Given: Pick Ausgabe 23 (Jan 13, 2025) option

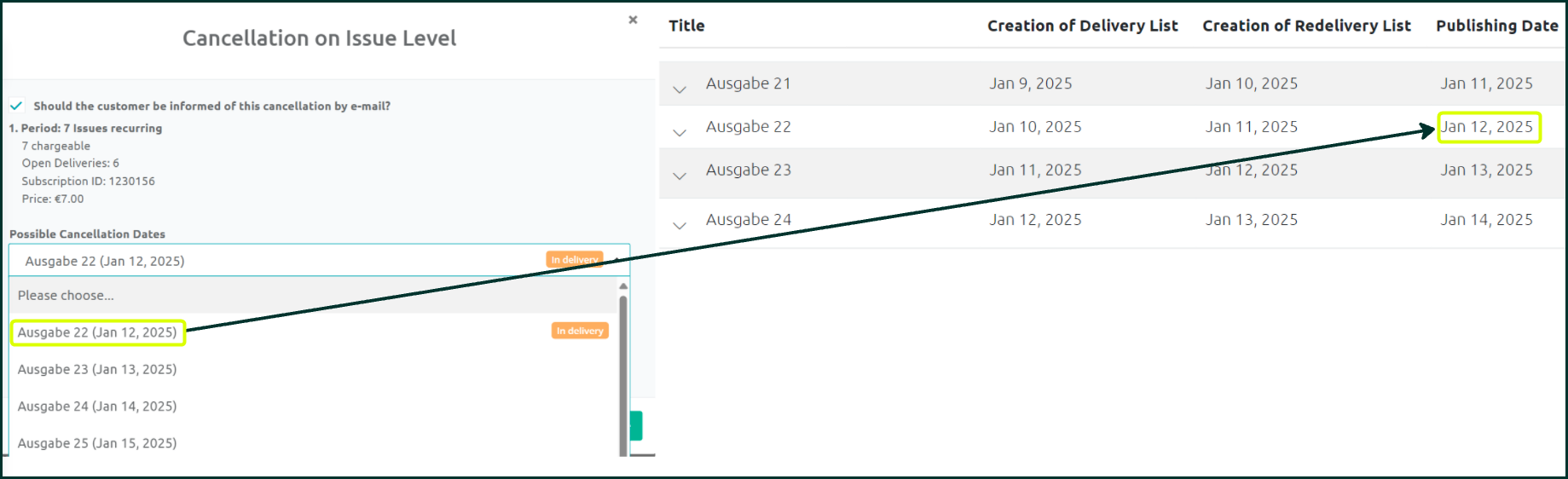Looking at the screenshot, I should click(x=97, y=369).
